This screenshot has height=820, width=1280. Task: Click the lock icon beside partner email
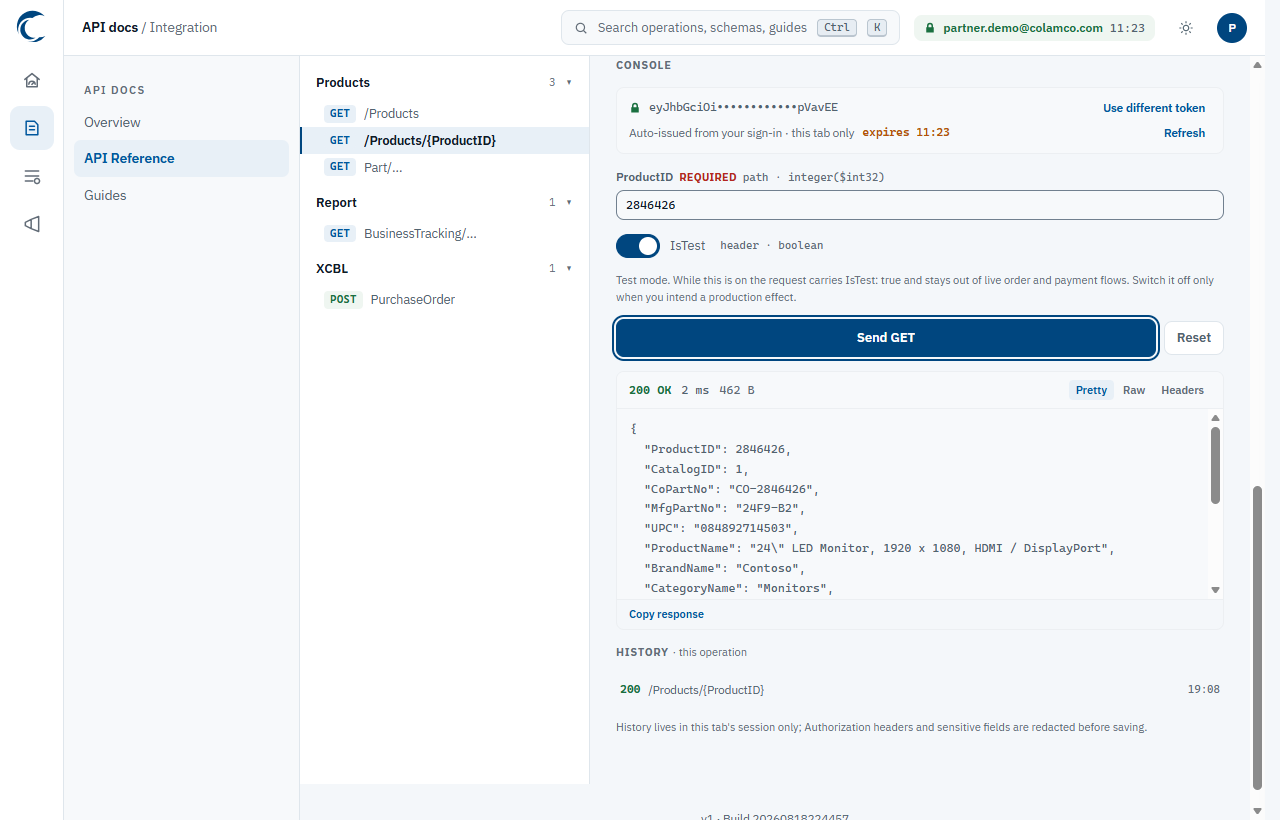pos(930,28)
